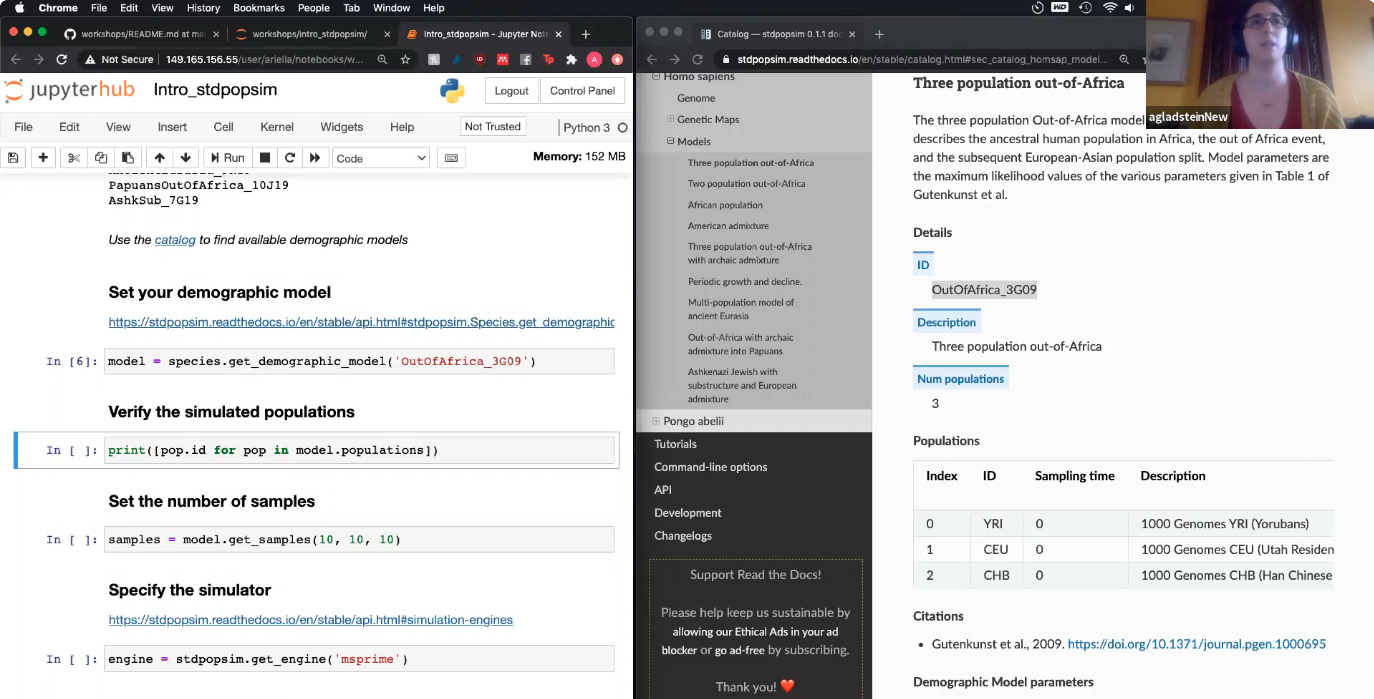
Task: Open the Gutenkunst DOI citation link
Action: click(1196, 645)
